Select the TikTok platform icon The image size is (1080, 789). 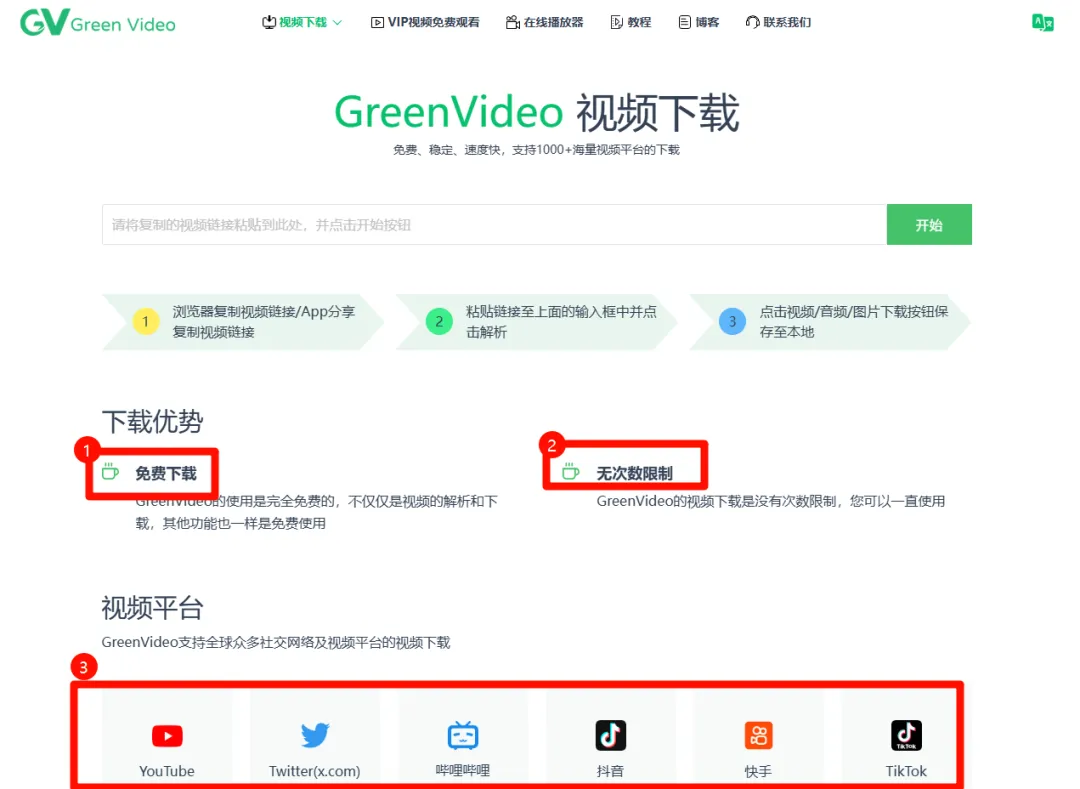click(906, 735)
